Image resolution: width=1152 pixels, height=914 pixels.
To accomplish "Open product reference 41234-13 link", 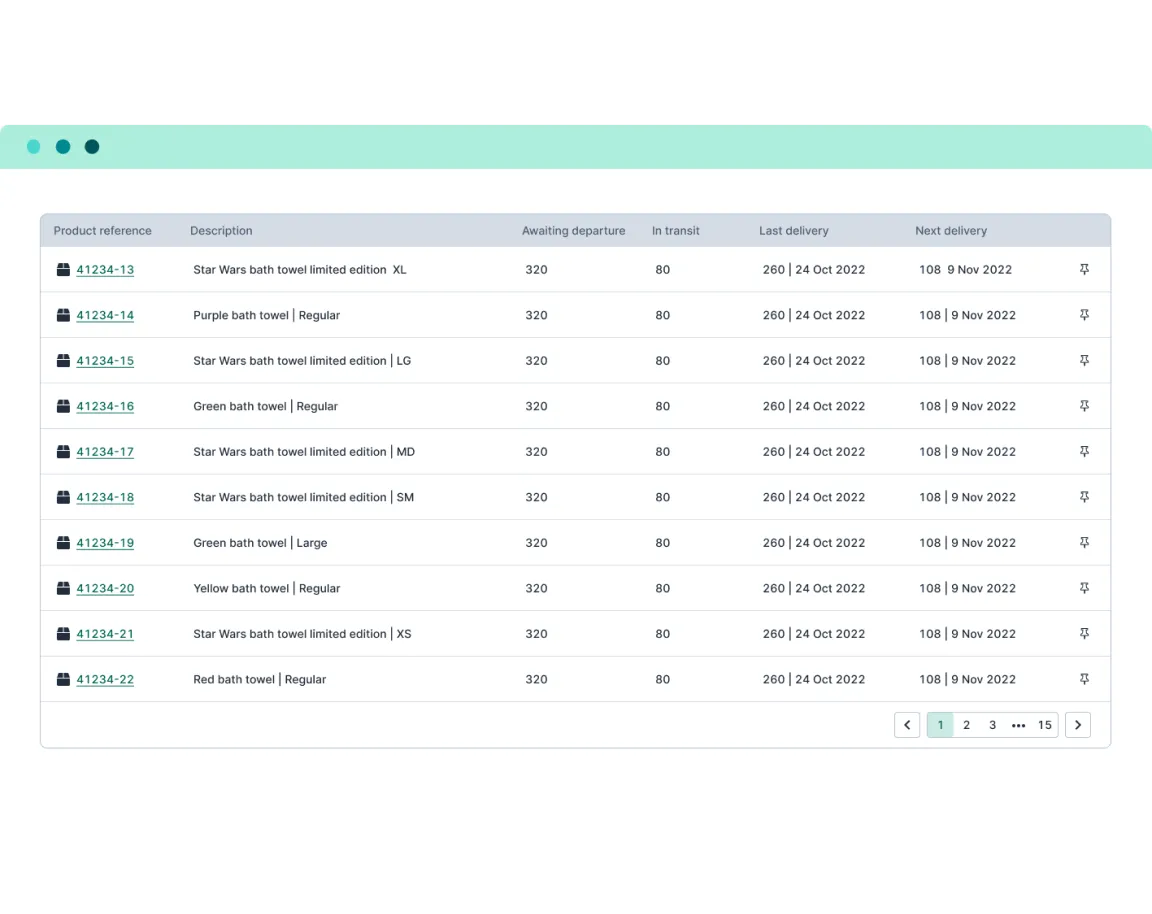I will pyautogui.click(x=105, y=270).
